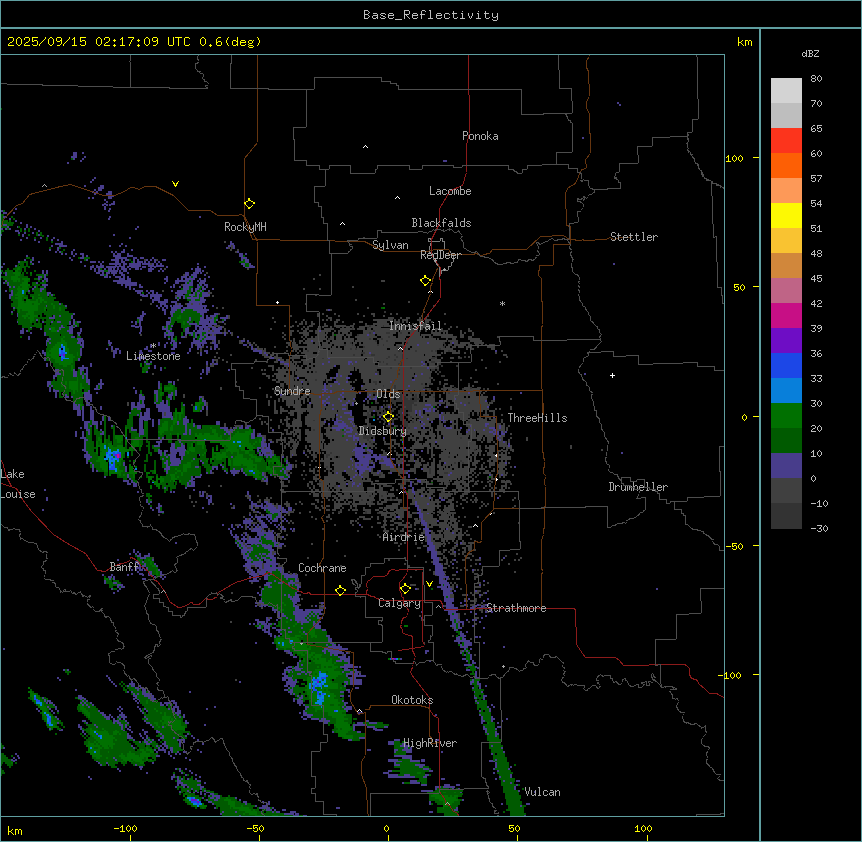This screenshot has width=862, height=842.
Task: Click the yellow diamond marker above Calgary label
Action: point(405,589)
